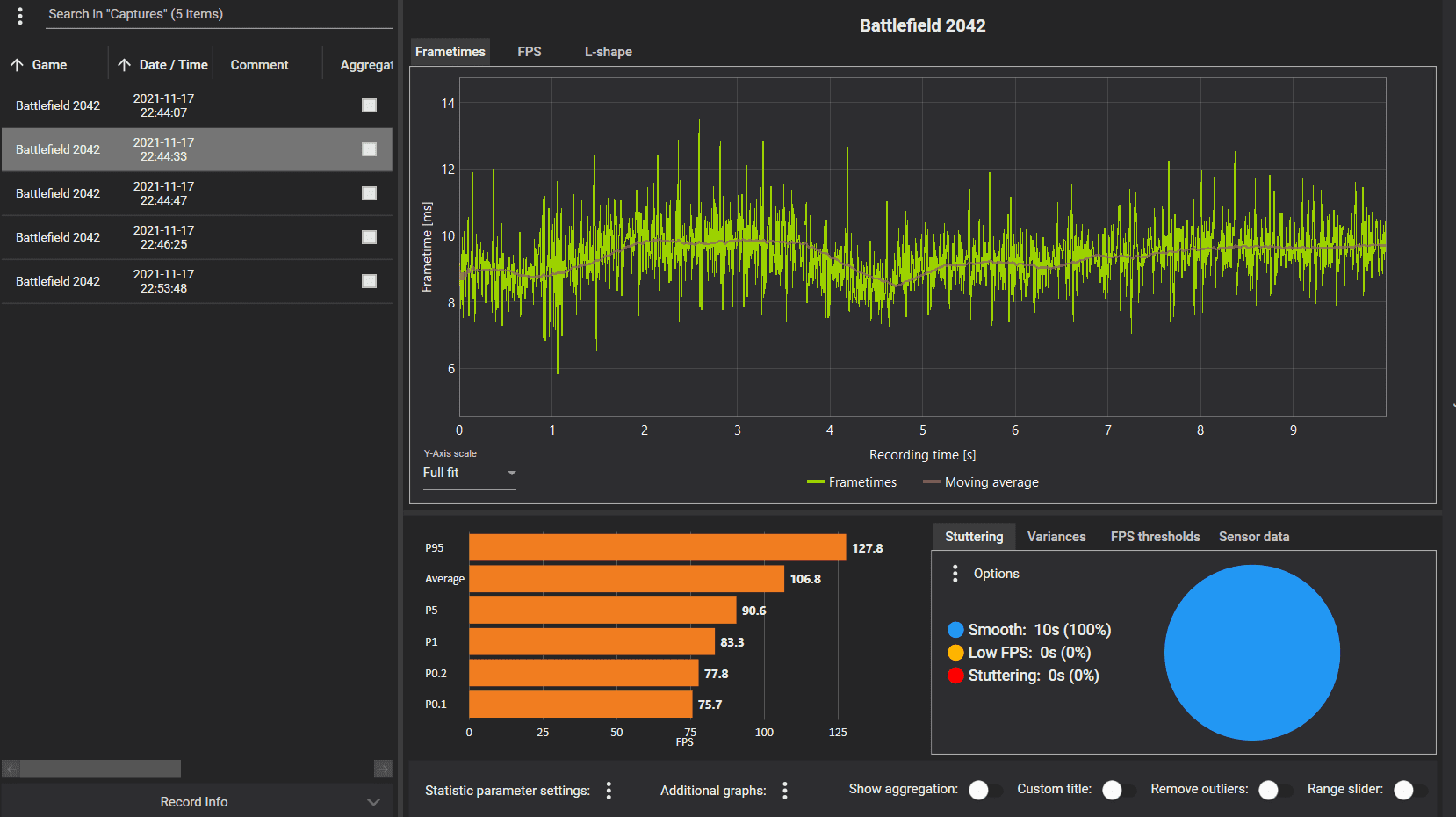Sort captures by the Game column
The height and width of the screenshot is (817, 1456).
pos(49,65)
